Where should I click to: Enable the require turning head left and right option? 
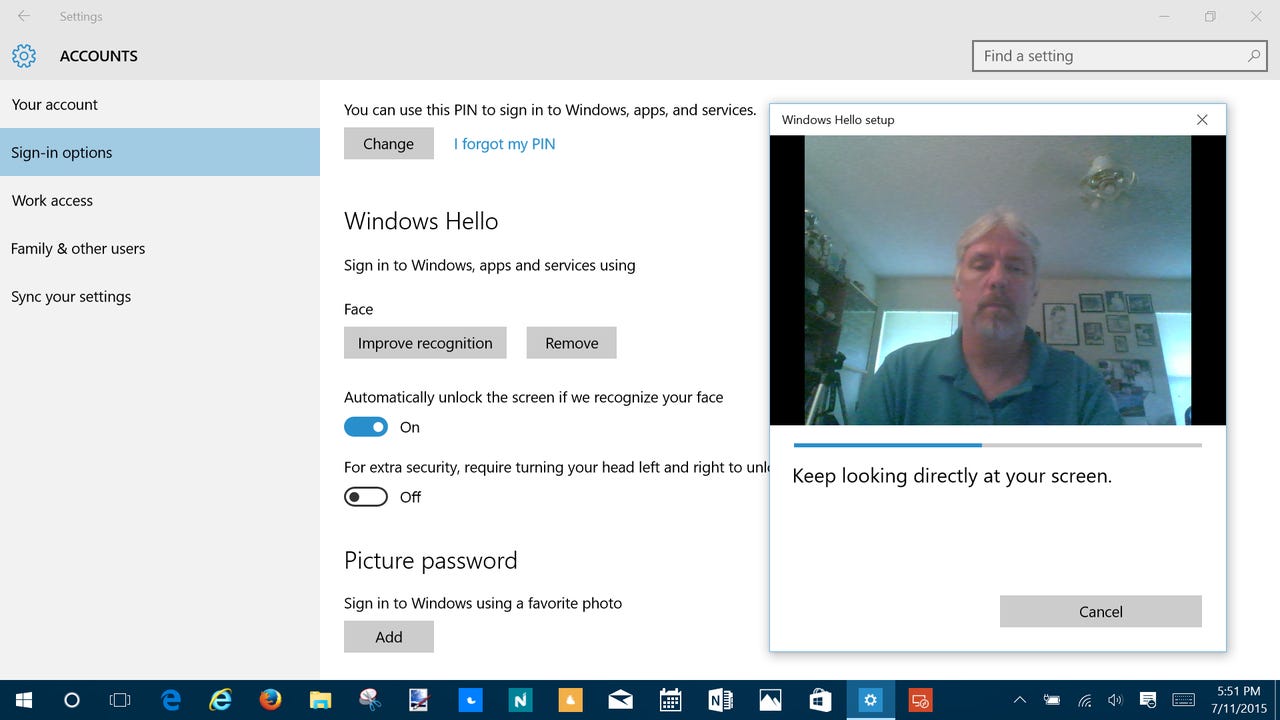pos(365,496)
